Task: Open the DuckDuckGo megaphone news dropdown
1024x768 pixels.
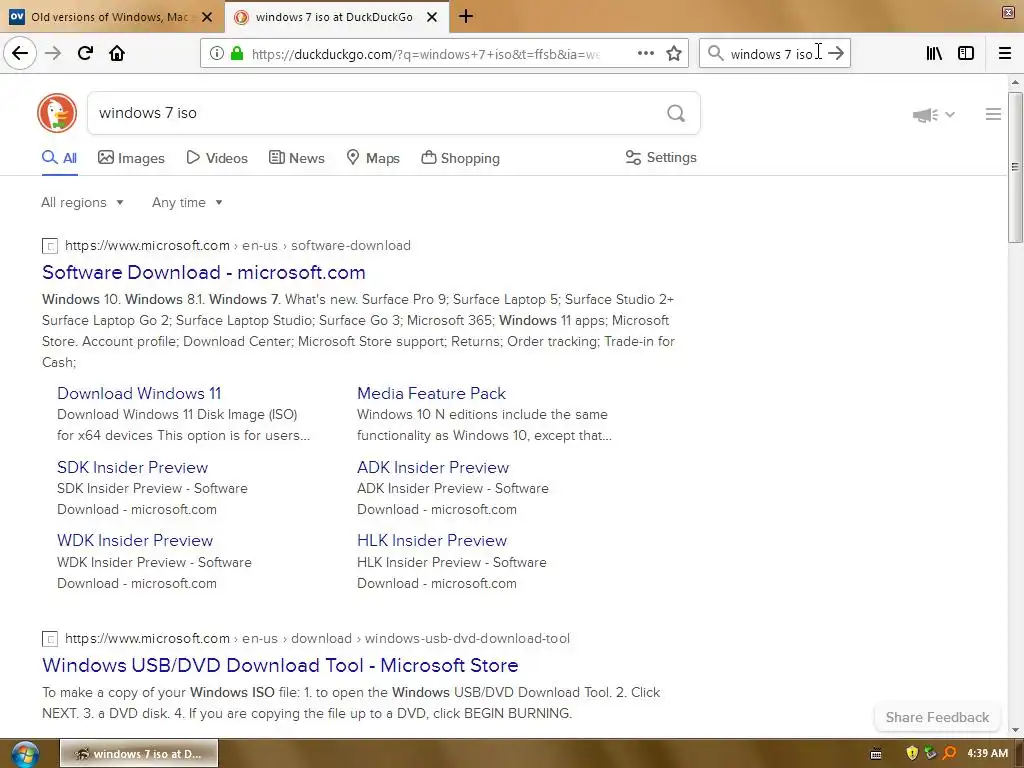Action: click(933, 115)
